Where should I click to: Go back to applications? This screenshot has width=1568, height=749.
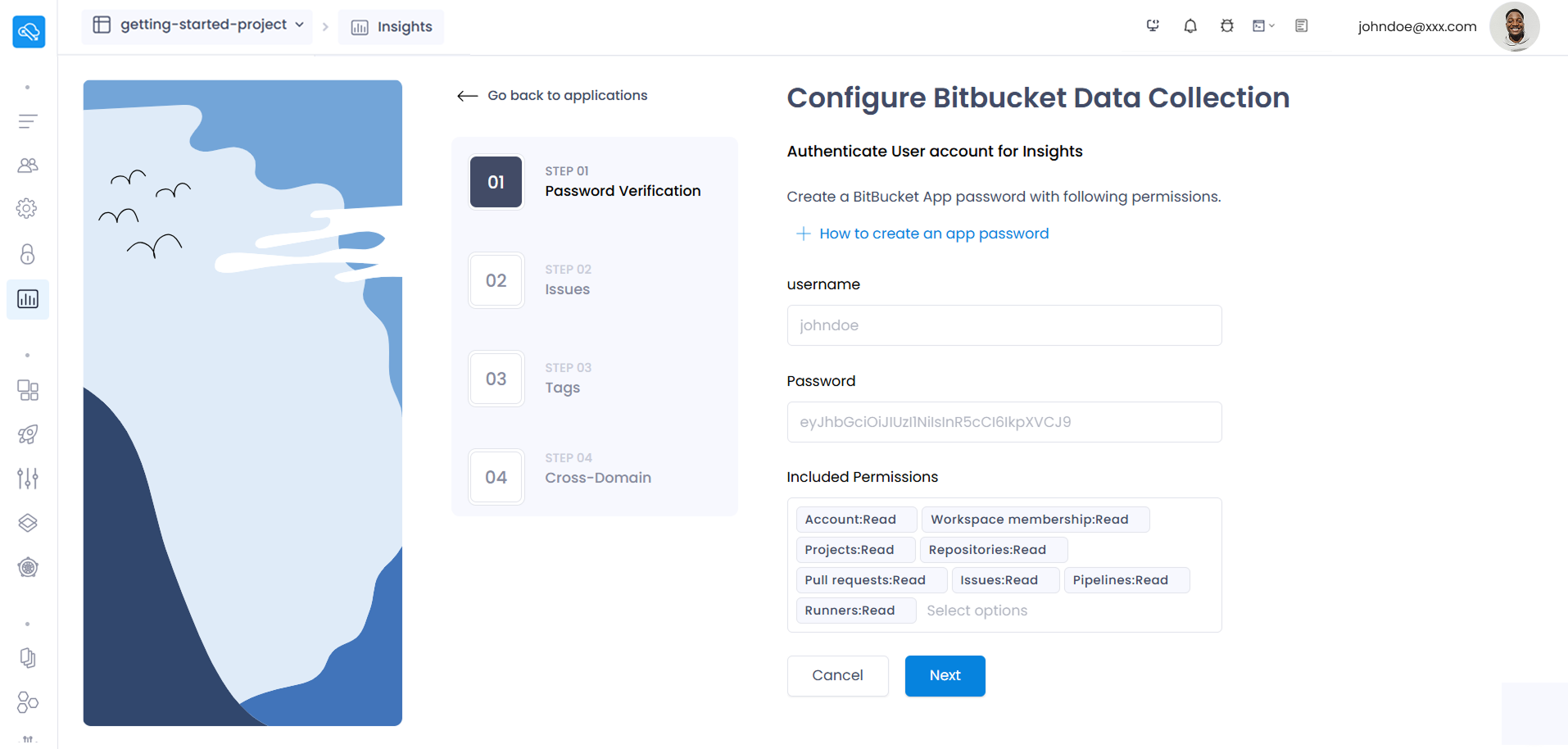[x=568, y=96]
